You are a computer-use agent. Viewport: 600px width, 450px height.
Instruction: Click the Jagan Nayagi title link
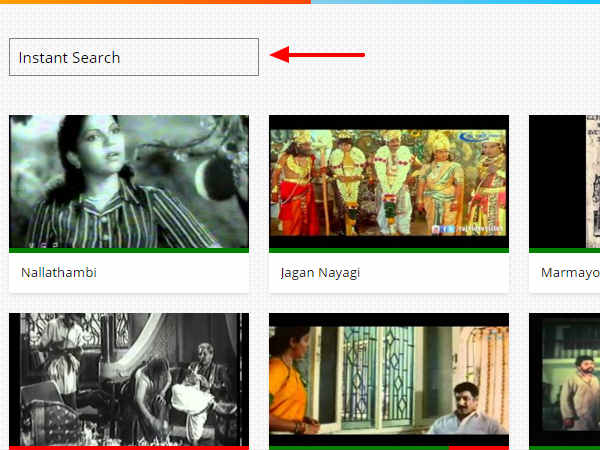(320, 272)
